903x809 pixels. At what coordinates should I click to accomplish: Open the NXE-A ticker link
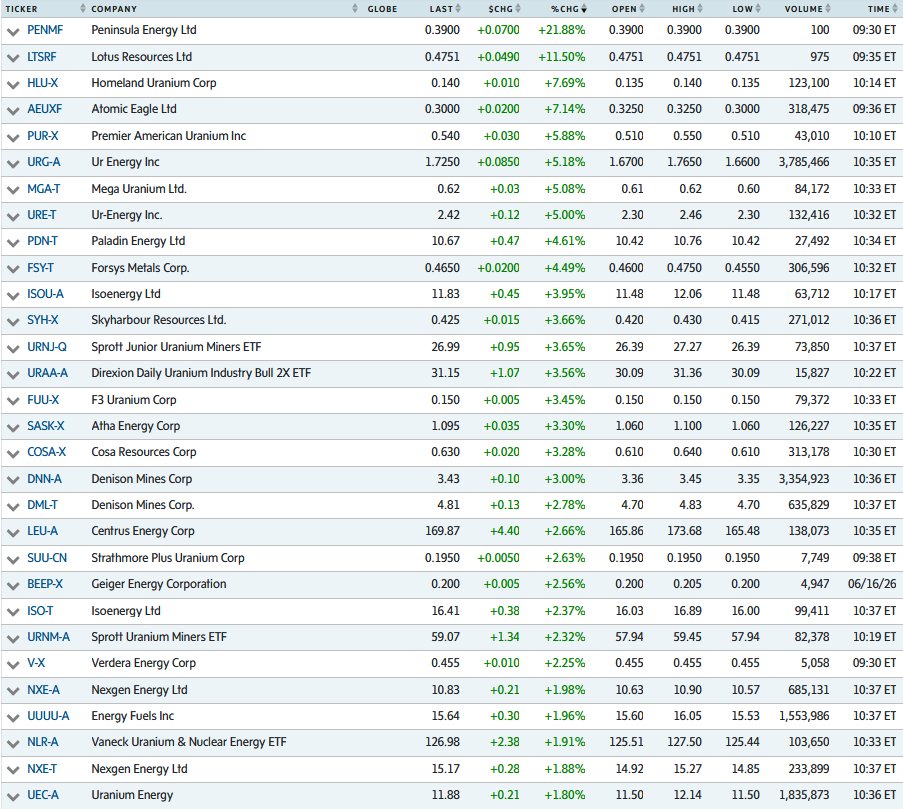pyautogui.click(x=43, y=689)
